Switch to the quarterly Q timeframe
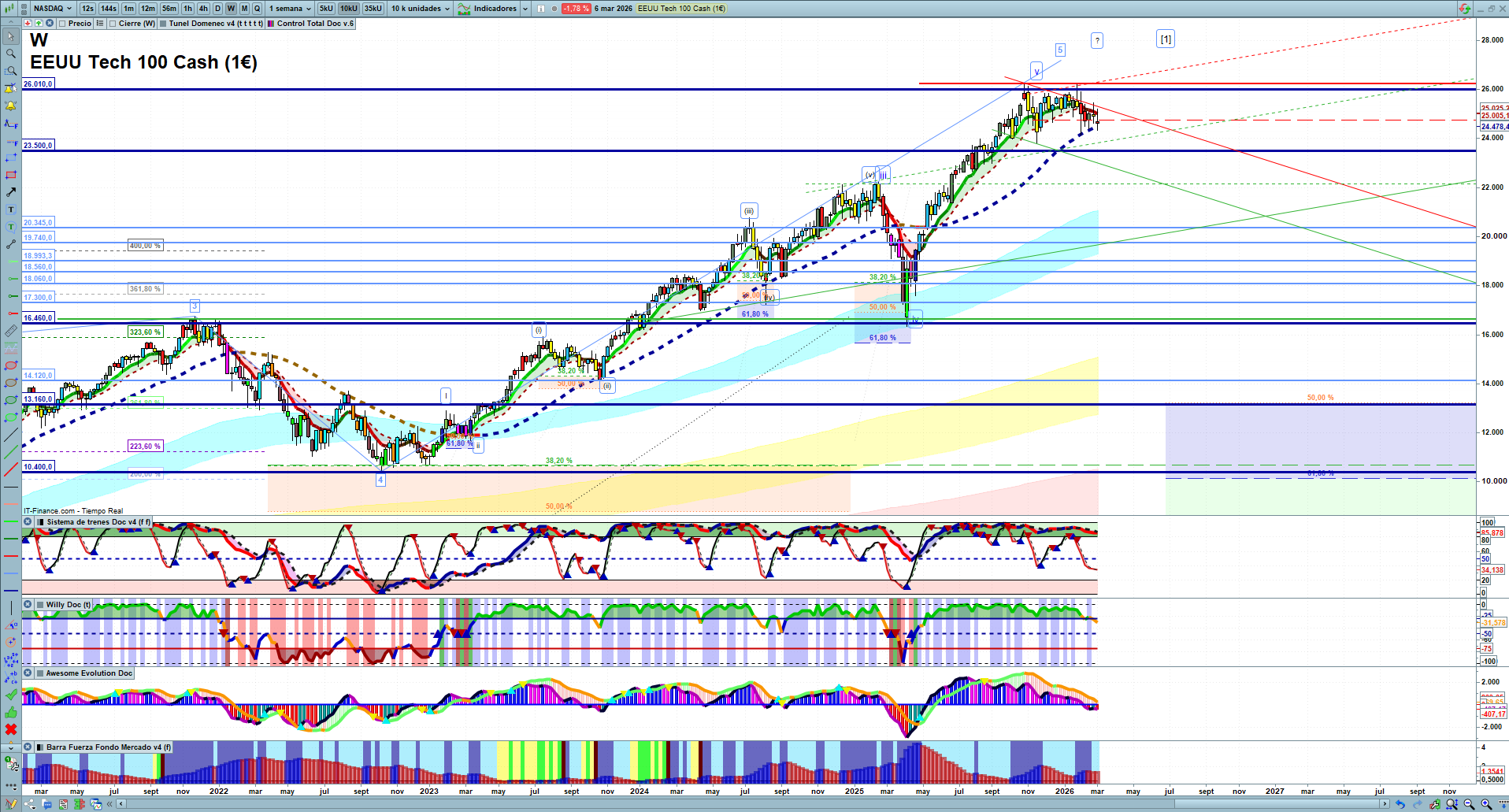 point(257,9)
